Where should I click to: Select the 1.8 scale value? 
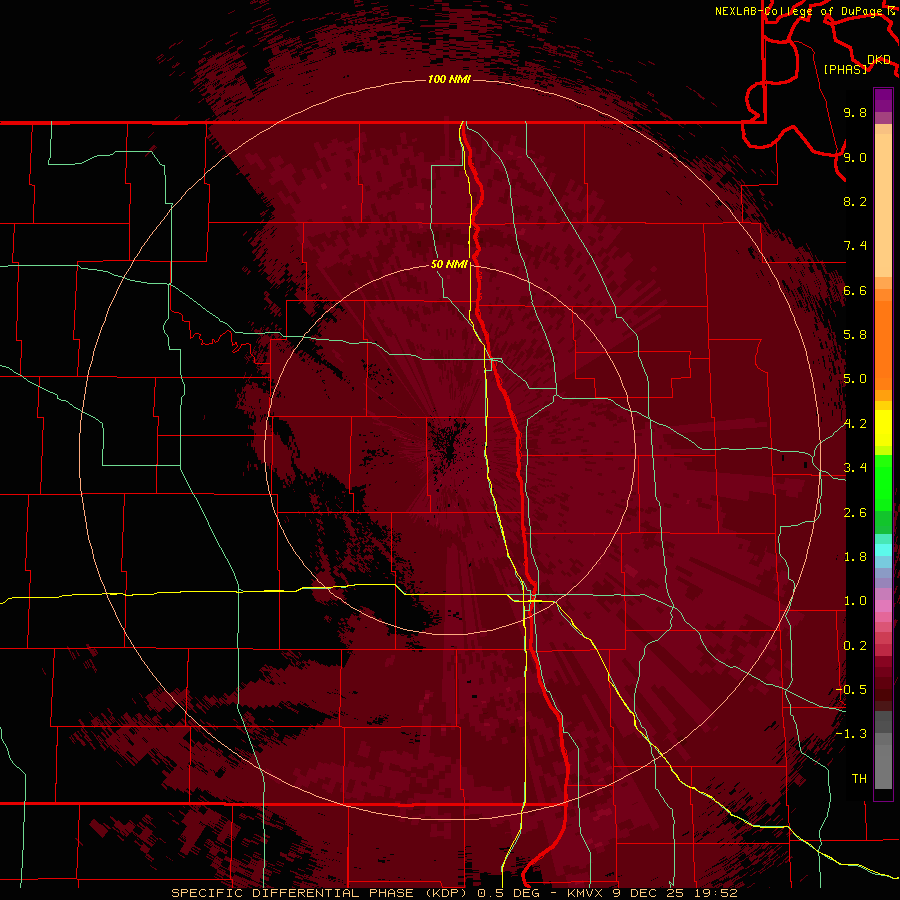point(855,557)
